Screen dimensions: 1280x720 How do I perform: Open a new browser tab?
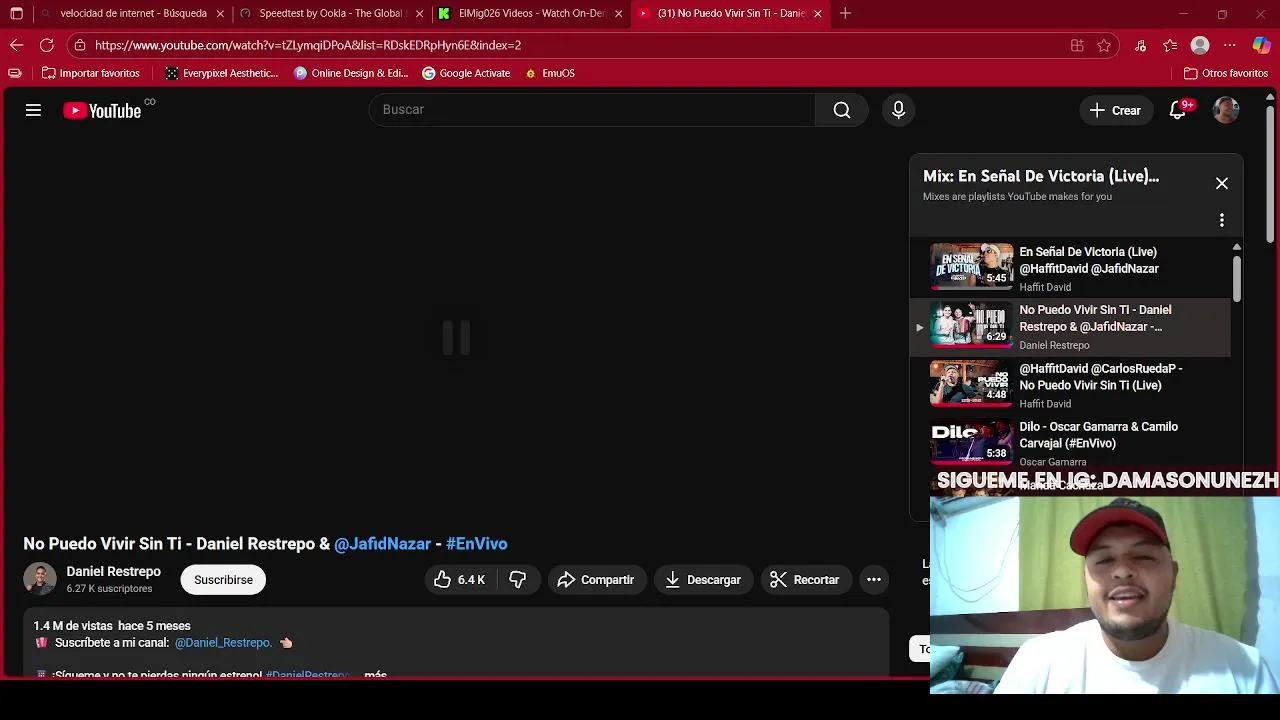tap(846, 14)
